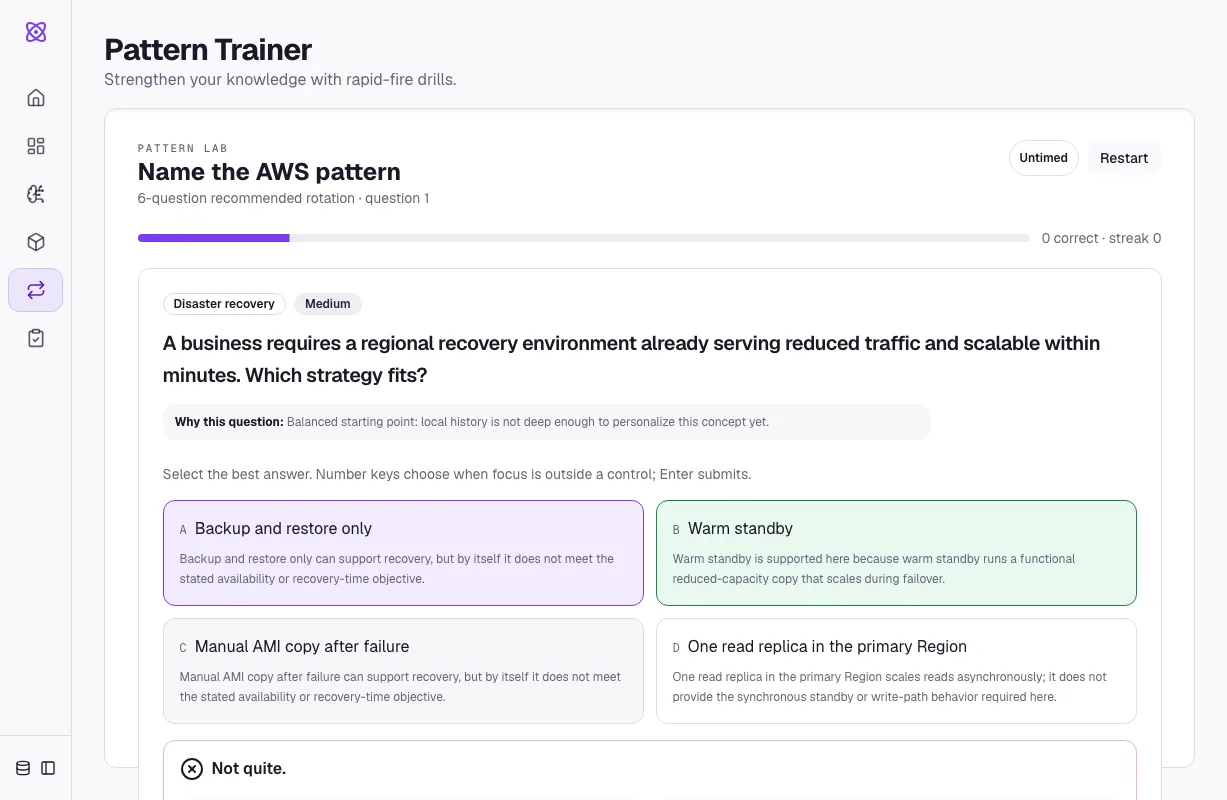Toggle the sidebar panel collapse icon
This screenshot has width=1227, height=800.
pos(48,768)
